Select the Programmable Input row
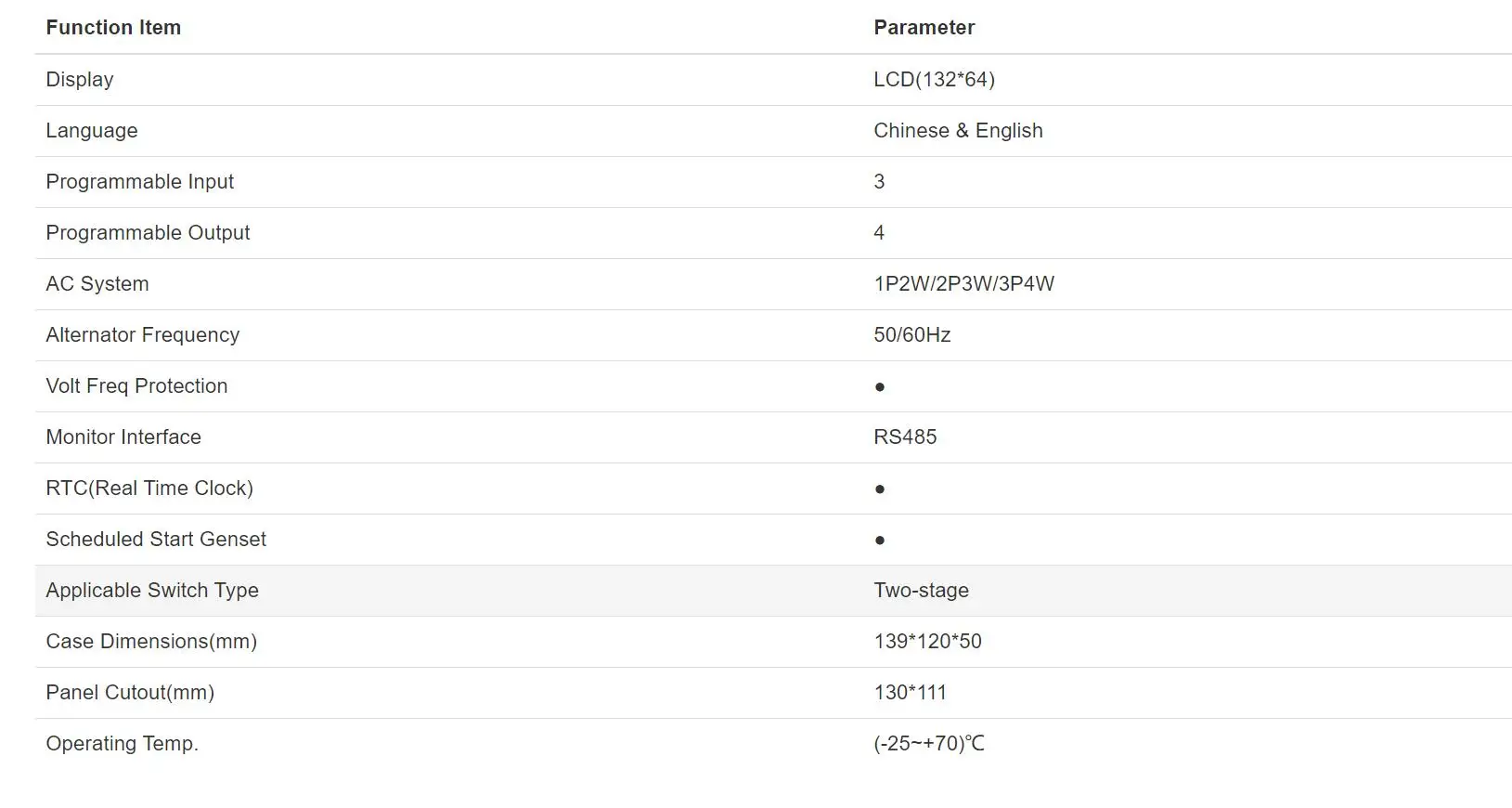 click(773, 182)
